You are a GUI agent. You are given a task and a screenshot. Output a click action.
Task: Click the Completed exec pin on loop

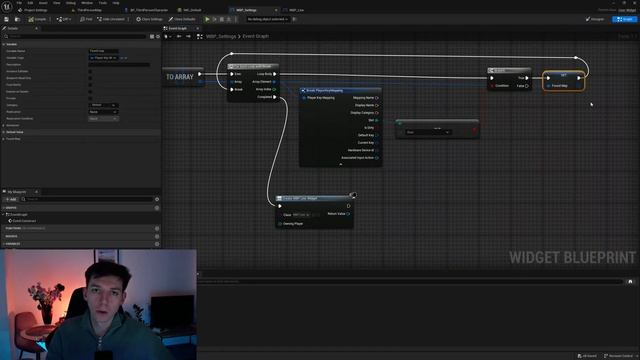(x=275, y=97)
